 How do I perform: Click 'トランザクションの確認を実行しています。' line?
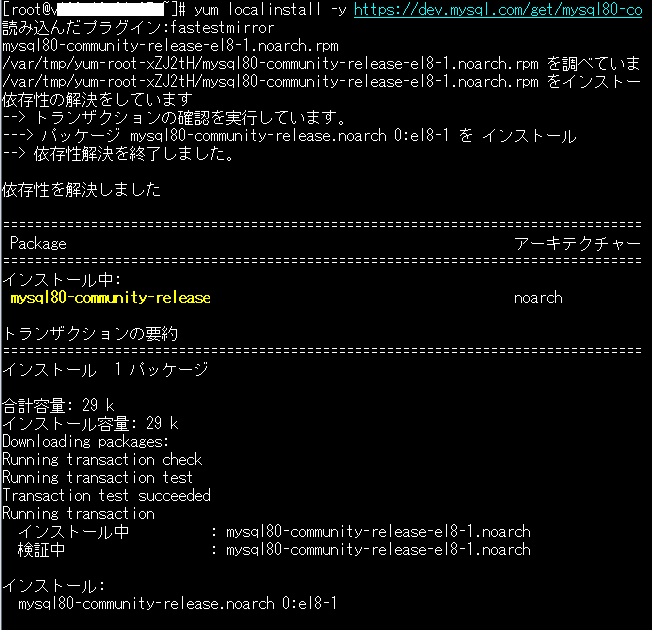(175, 118)
